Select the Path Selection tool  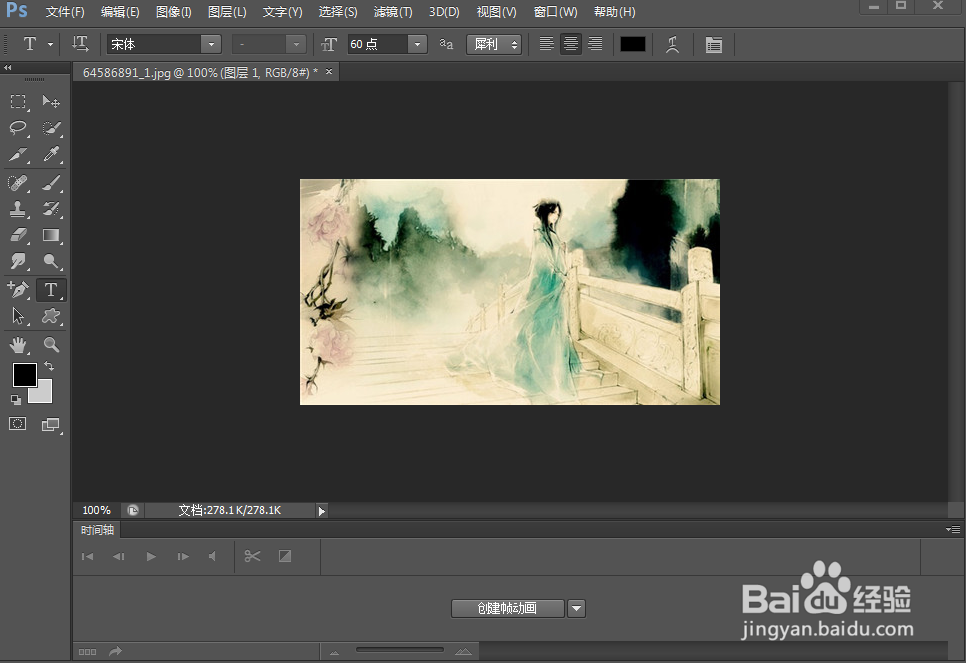point(18,316)
